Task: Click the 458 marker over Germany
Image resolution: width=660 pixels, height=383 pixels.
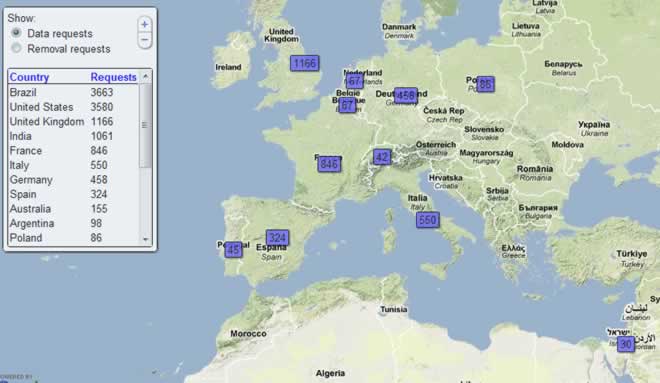Action: point(406,96)
